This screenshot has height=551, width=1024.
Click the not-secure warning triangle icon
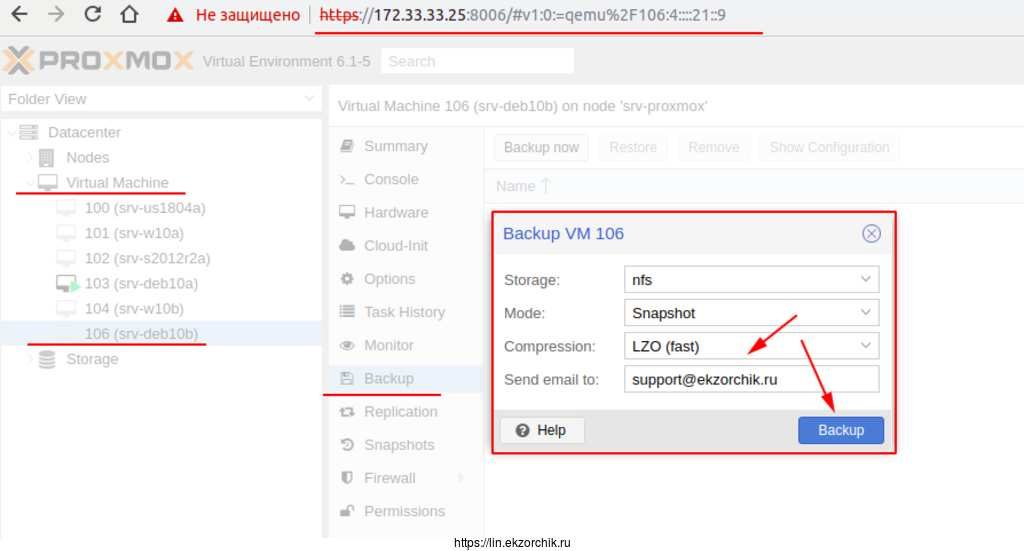175,15
